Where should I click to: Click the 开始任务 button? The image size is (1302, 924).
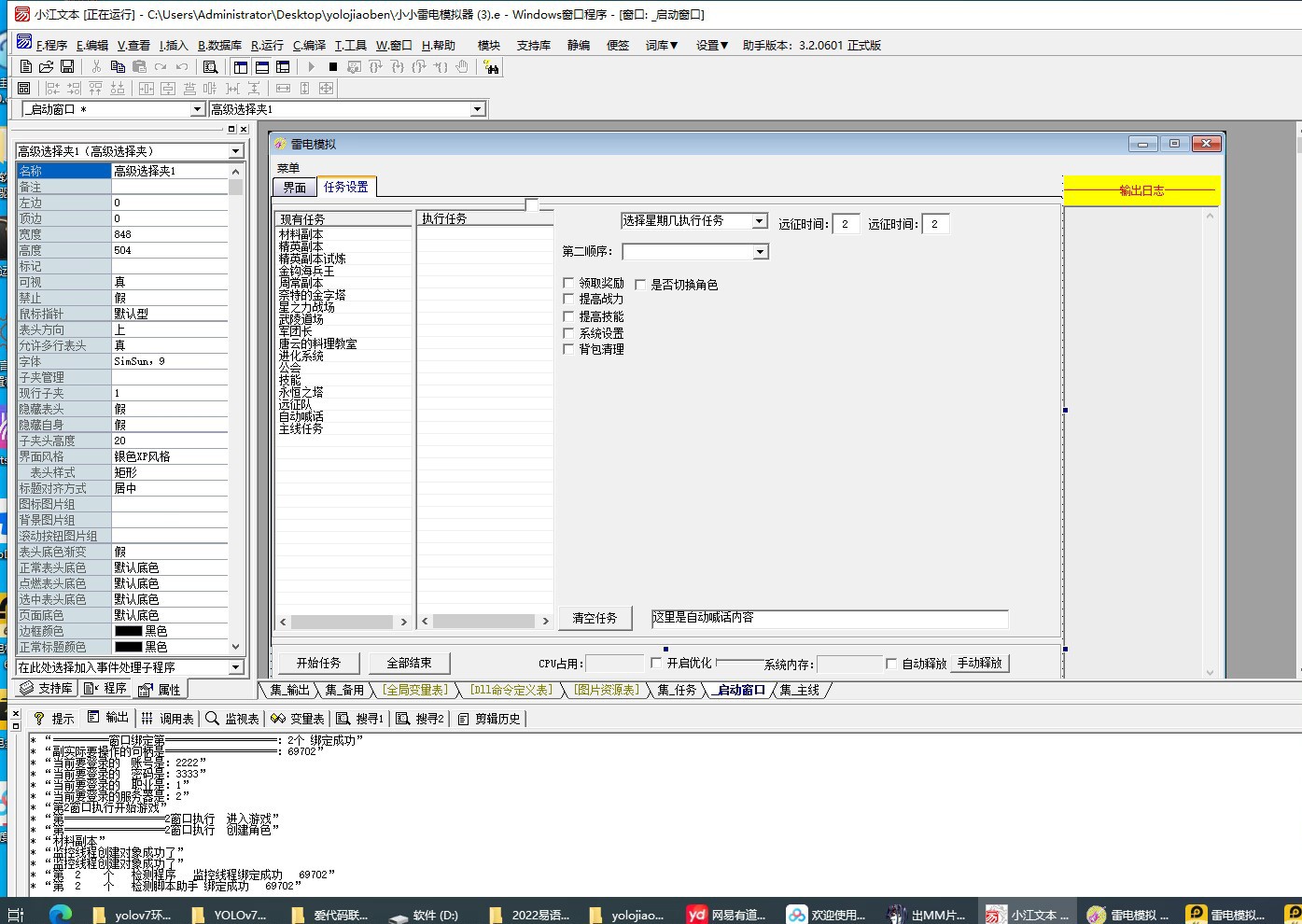tap(318, 663)
